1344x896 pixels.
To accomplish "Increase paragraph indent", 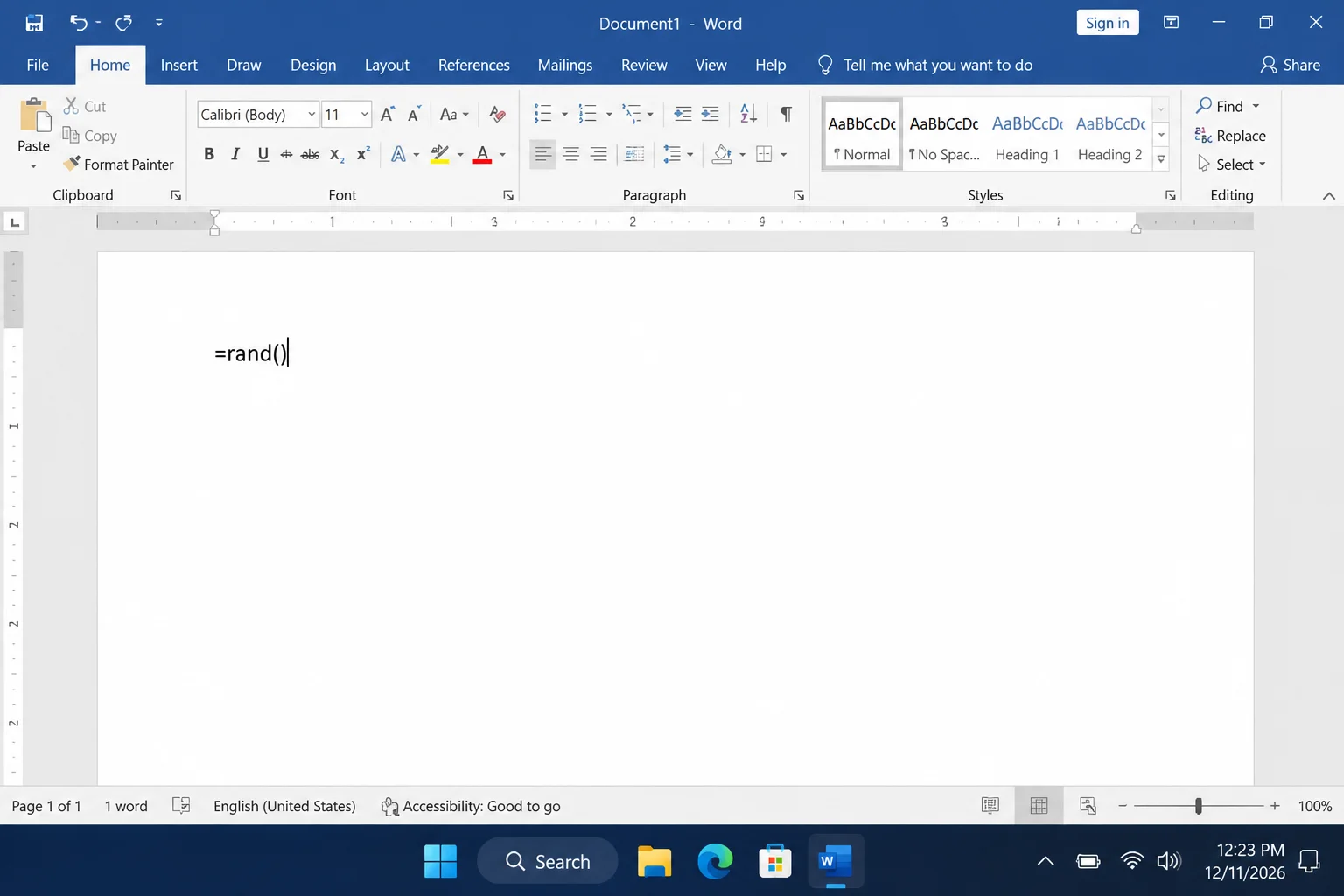I will coord(710,114).
